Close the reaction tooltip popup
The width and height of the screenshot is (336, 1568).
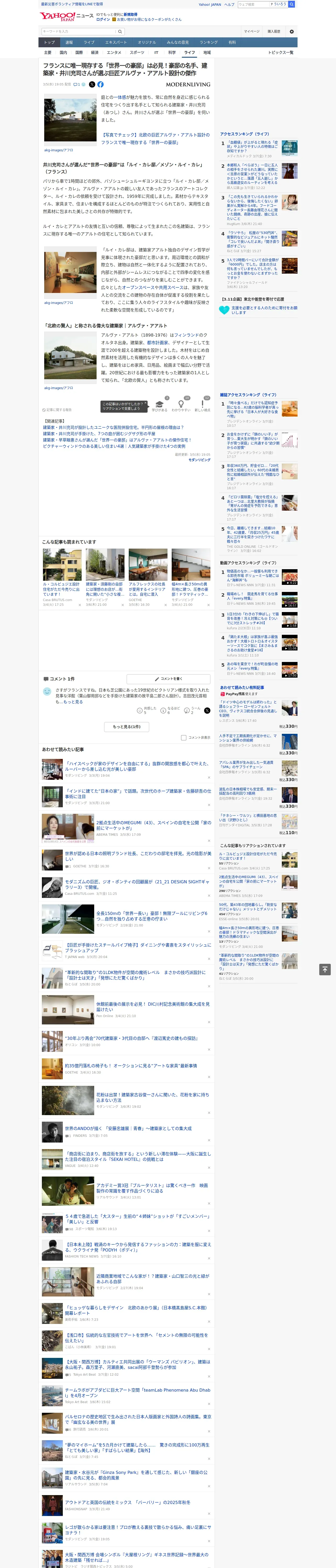tap(146, 402)
